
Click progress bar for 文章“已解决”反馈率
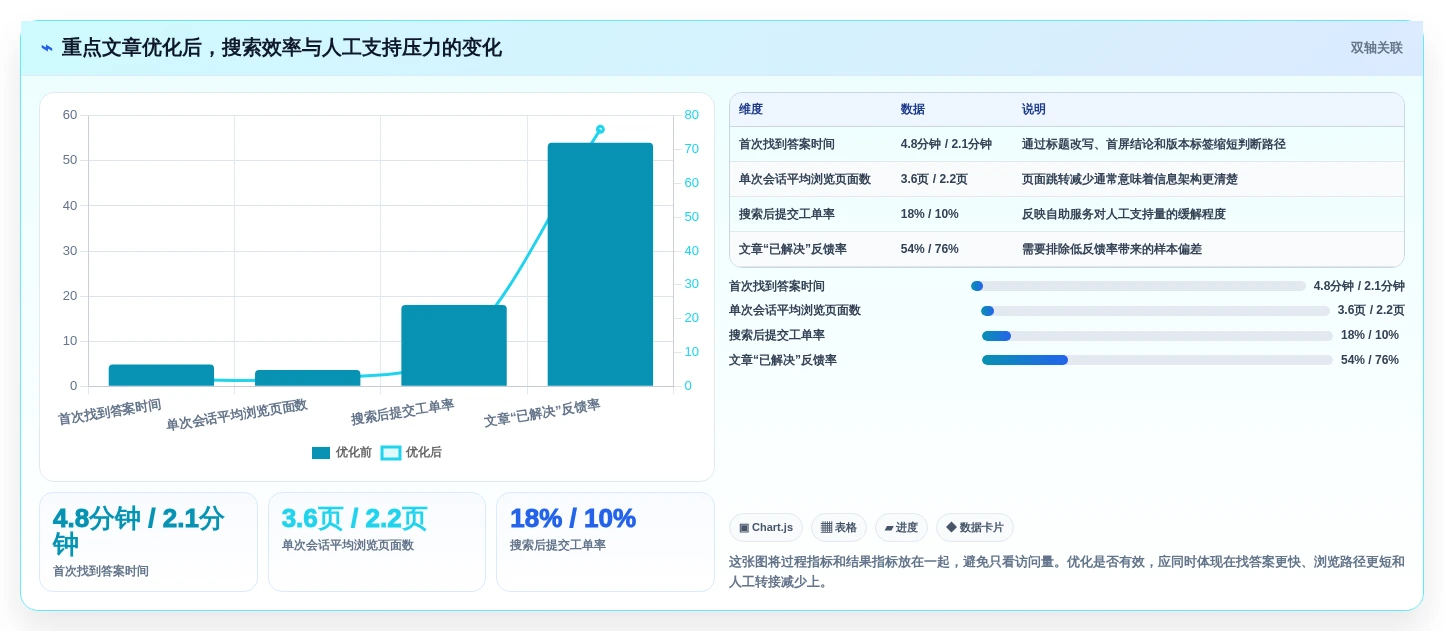coord(1157,360)
